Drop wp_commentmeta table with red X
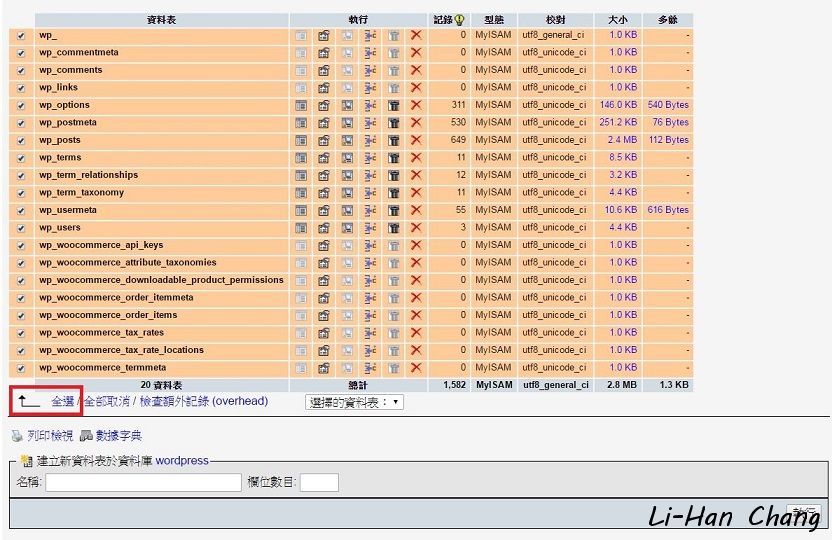 click(416, 53)
